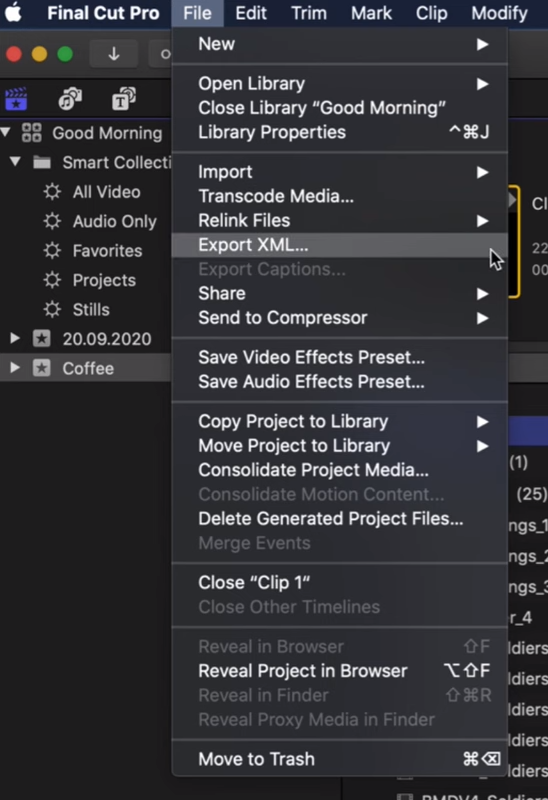The image size is (548, 800).
Task: Open the Mark menu
Action: pos(371,13)
